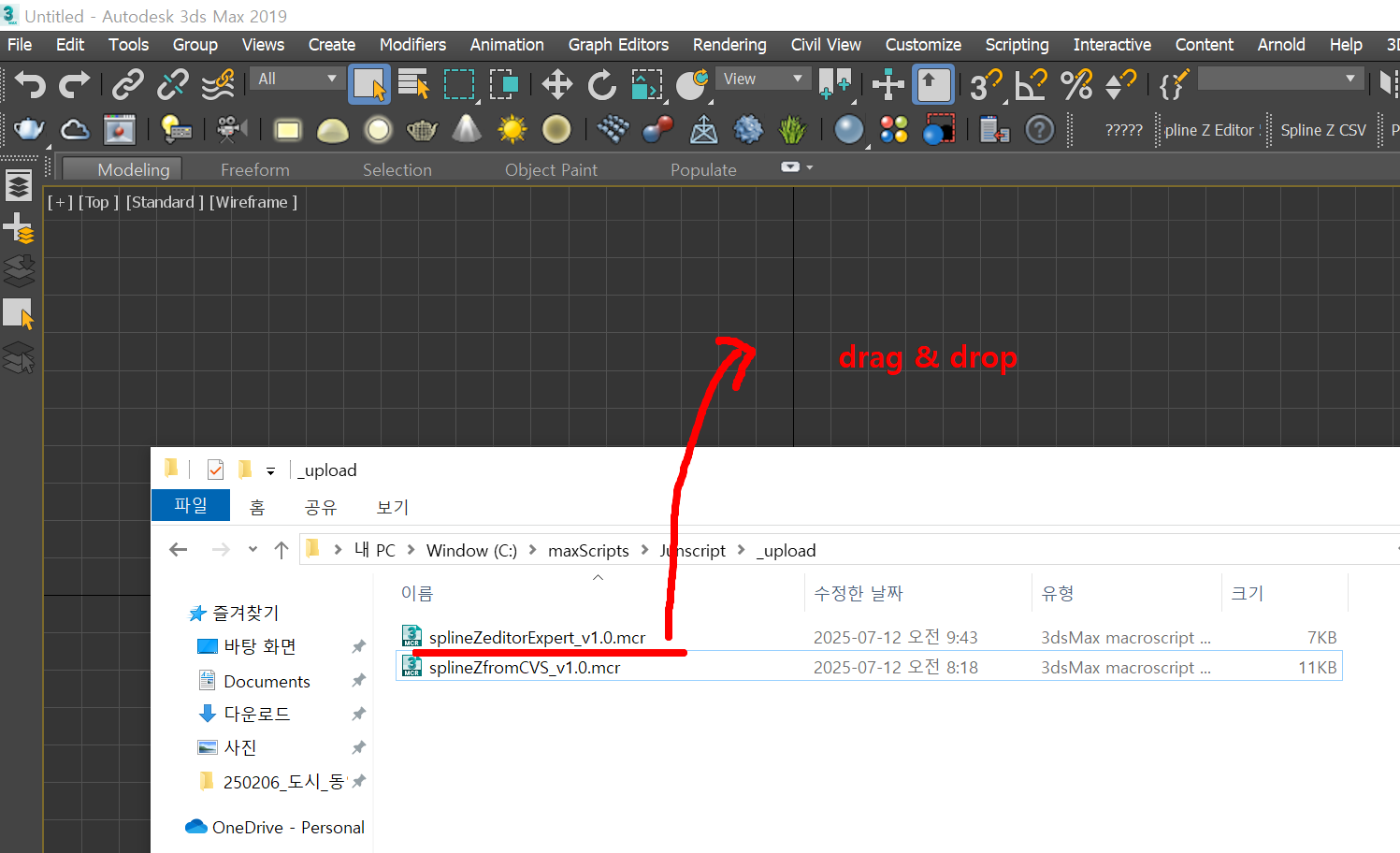This screenshot has height=853, width=1400.
Task: Click the Redo arrow in main toolbar
Action: [74, 85]
